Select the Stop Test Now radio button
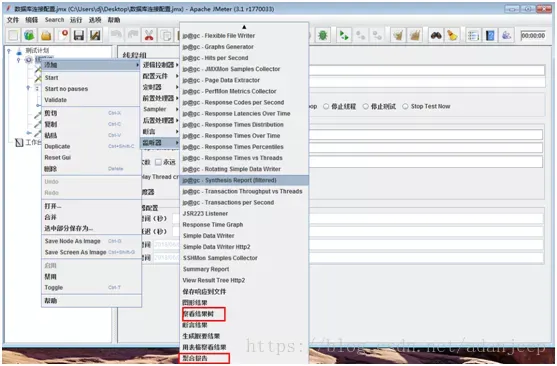Image resolution: width=557 pixels, height=366 pixels. (405, 106)
